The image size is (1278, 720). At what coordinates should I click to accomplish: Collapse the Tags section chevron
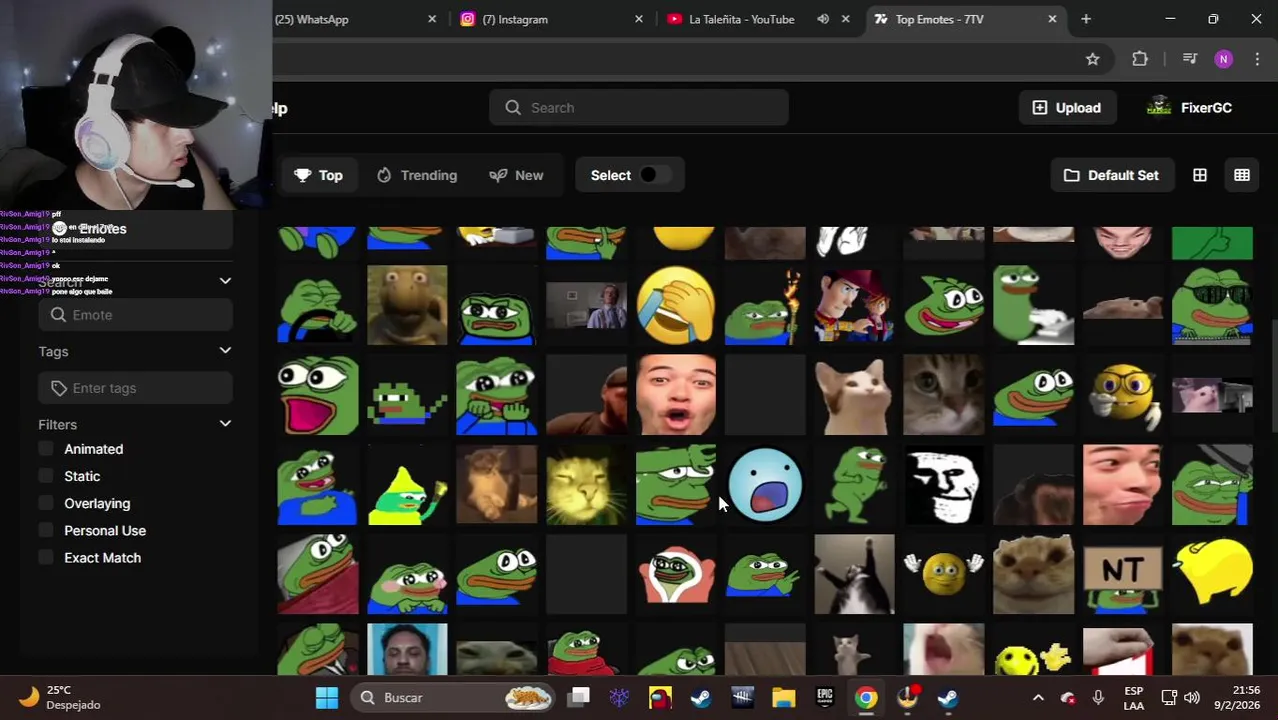(225, 350)
